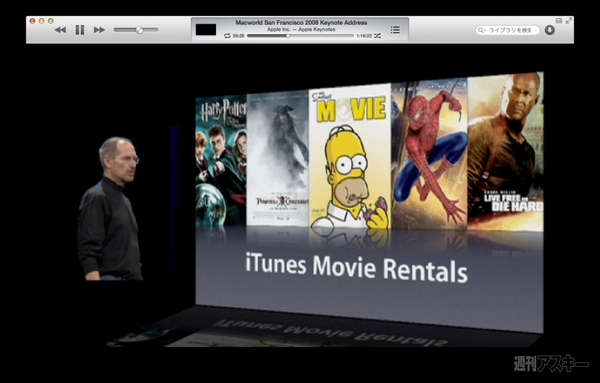
Task: Enter full screen with arrows icon
Action: [x=569, y=21]
